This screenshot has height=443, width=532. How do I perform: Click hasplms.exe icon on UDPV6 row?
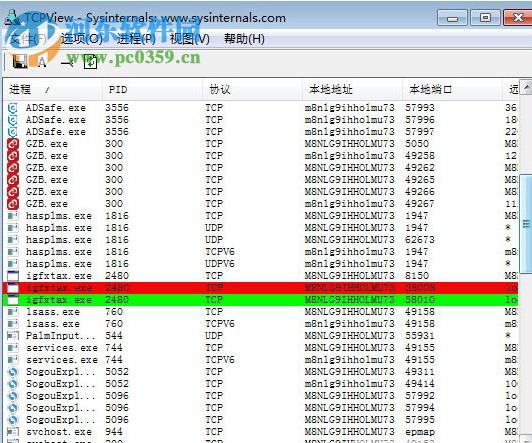13,264
